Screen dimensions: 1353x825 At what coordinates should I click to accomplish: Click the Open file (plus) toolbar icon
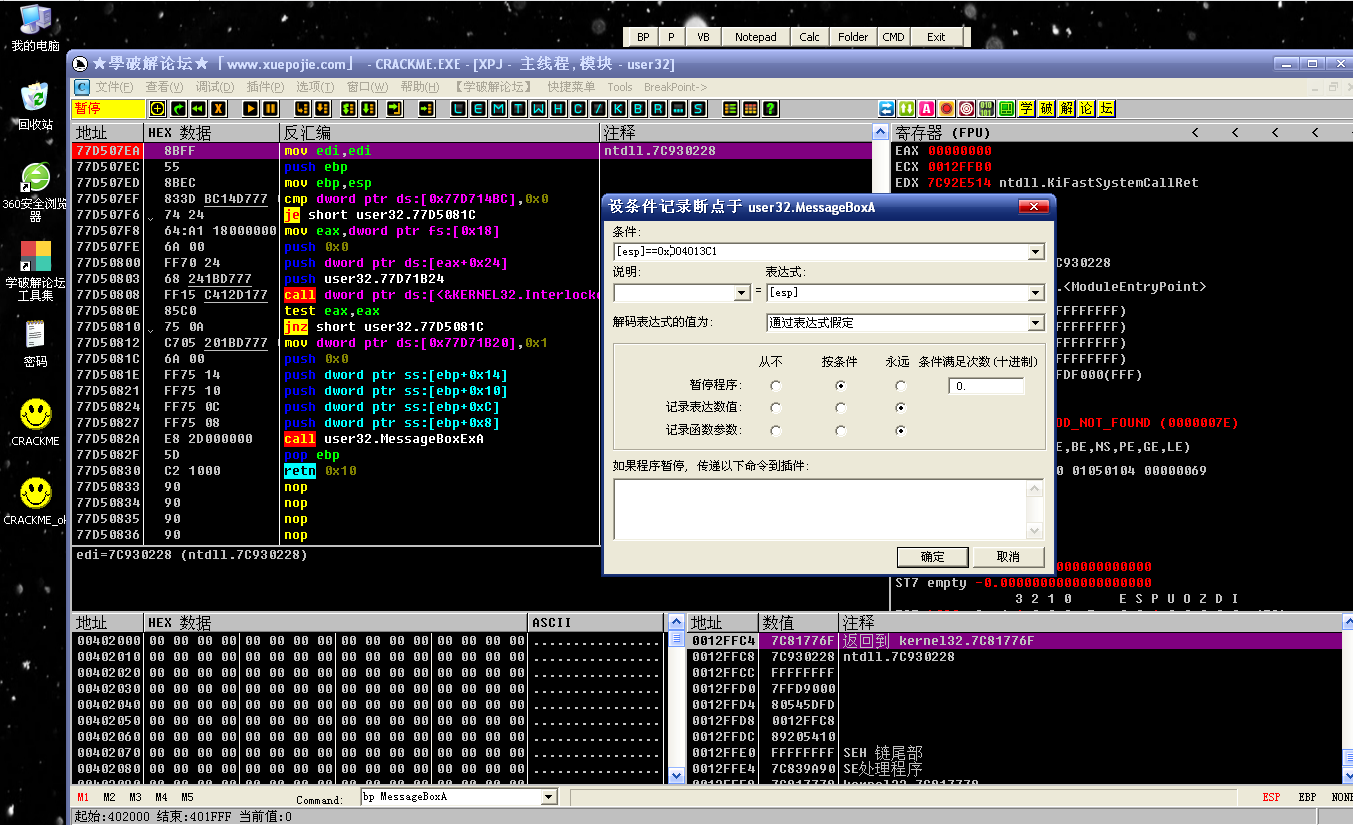(157, 108)
